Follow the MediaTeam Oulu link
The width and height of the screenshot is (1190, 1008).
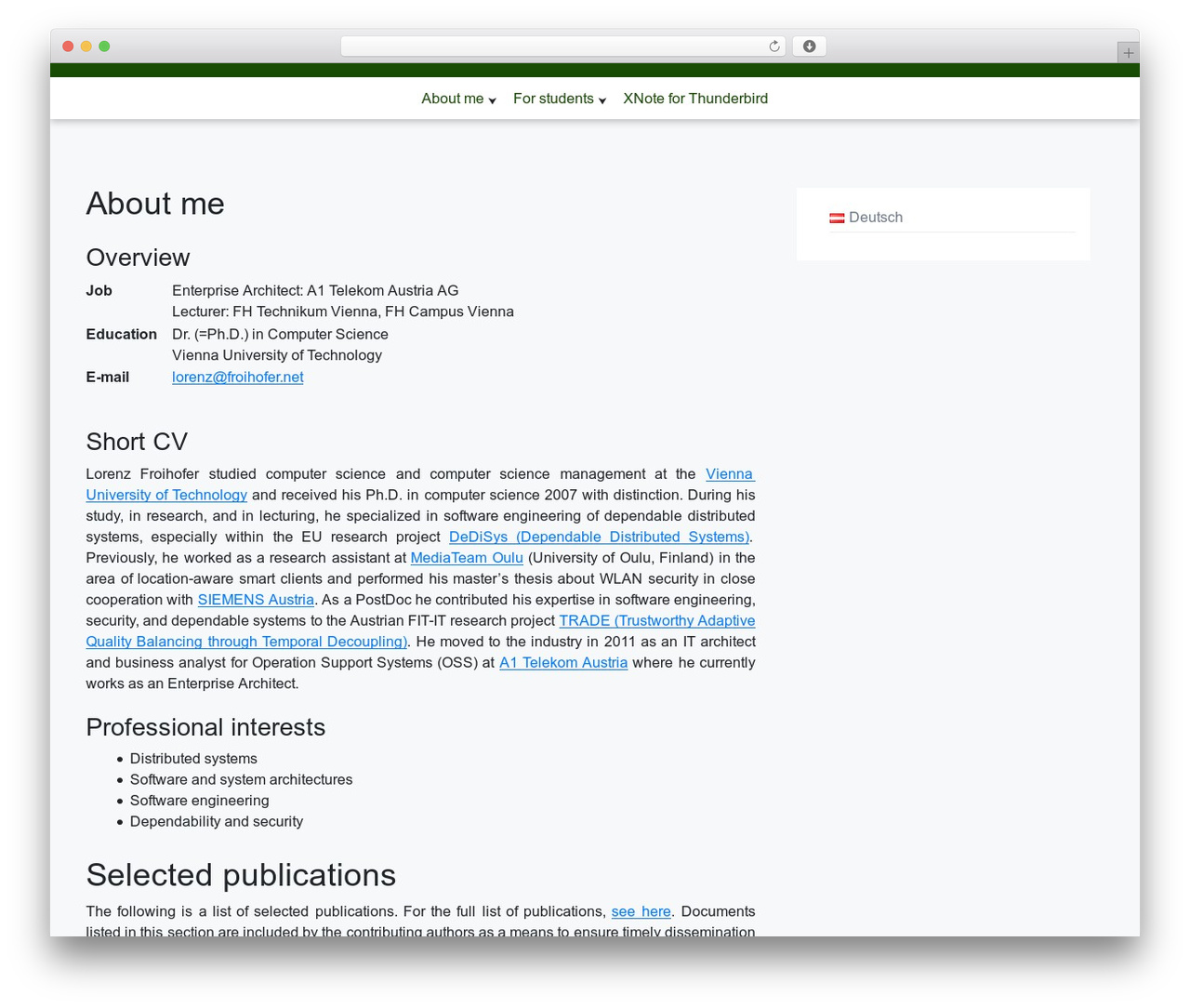(x=467, y=558)
